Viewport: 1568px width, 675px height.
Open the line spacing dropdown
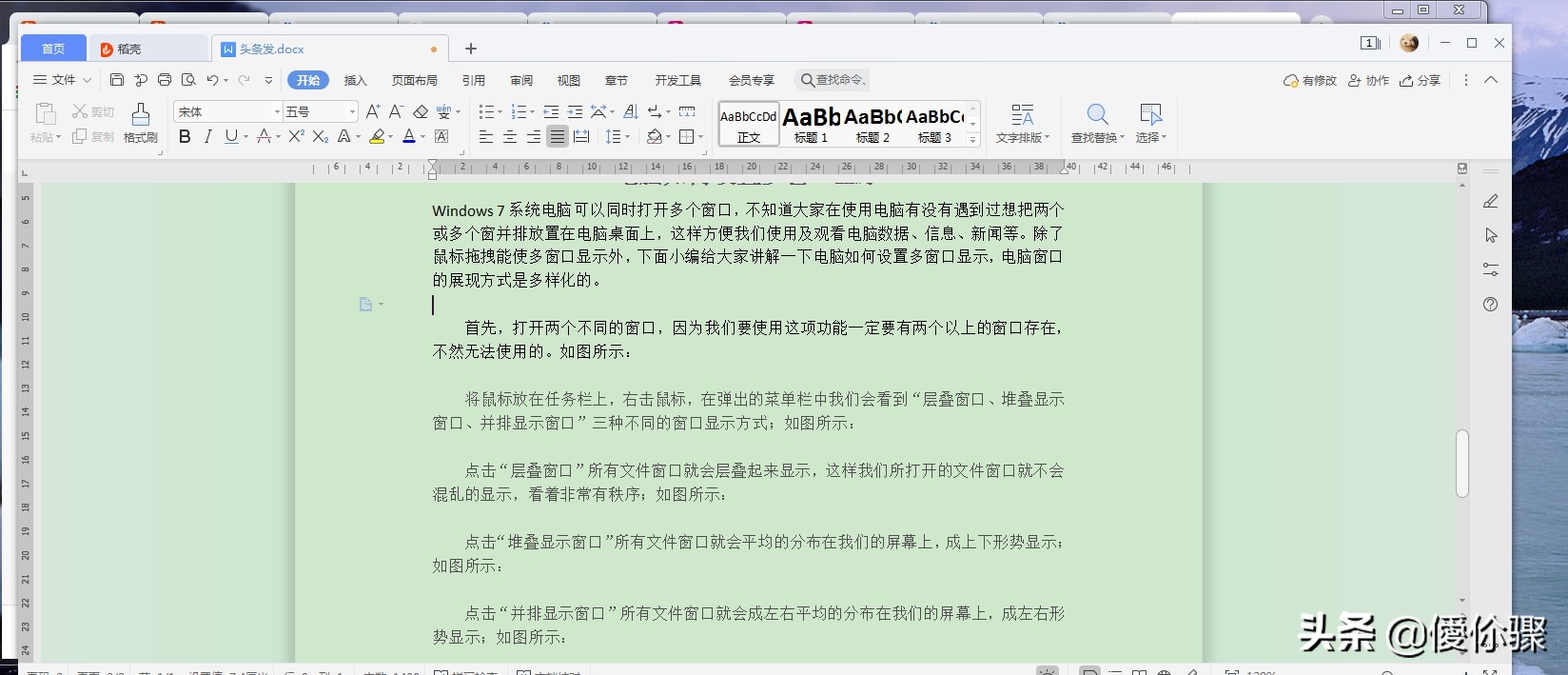(x=627, y=137)
